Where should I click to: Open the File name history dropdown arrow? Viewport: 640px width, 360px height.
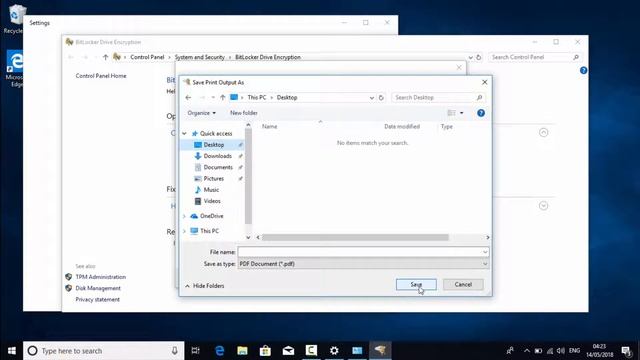point(485,252)
